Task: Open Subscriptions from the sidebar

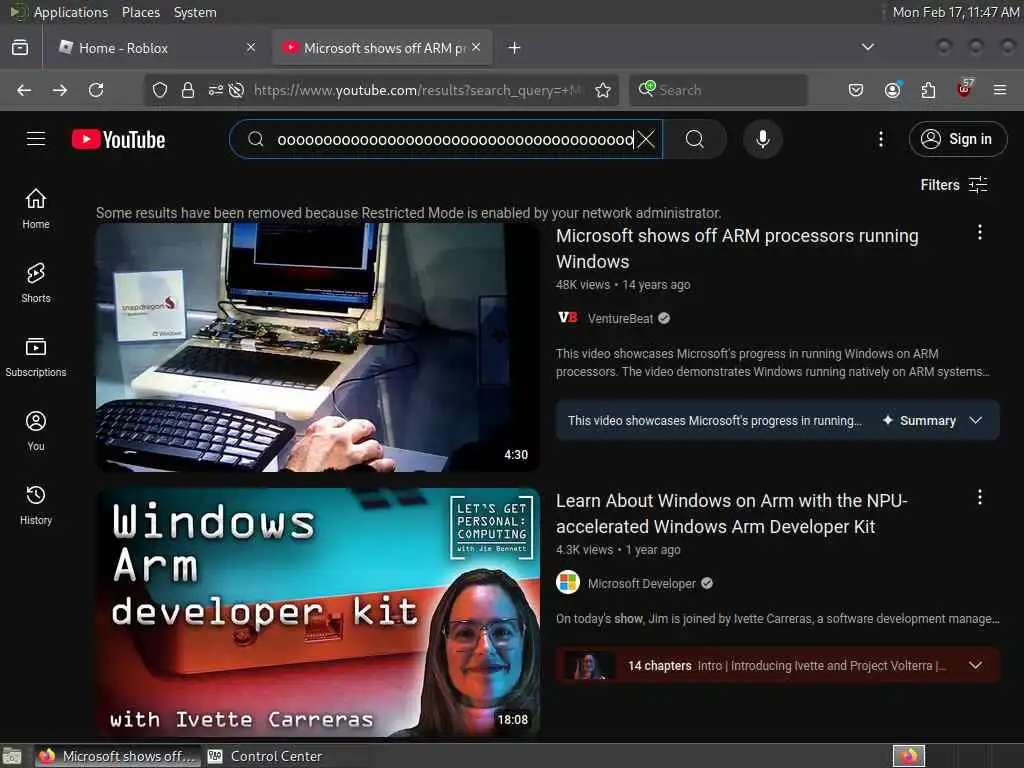Action: coord(36,357)
